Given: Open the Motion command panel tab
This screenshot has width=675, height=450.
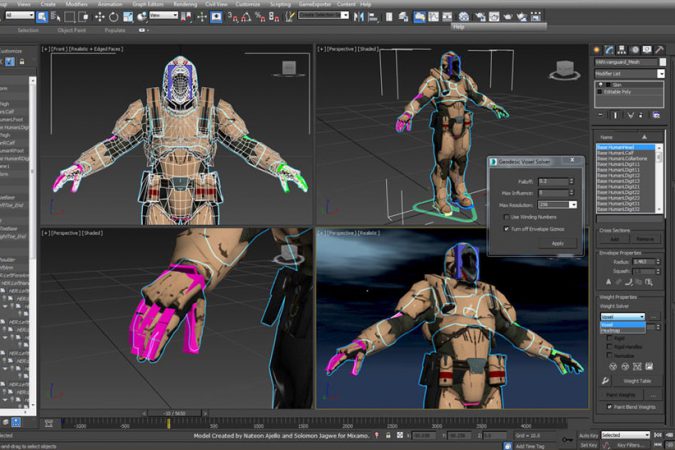Looking at the screenshot, I should tap(635, 50).
